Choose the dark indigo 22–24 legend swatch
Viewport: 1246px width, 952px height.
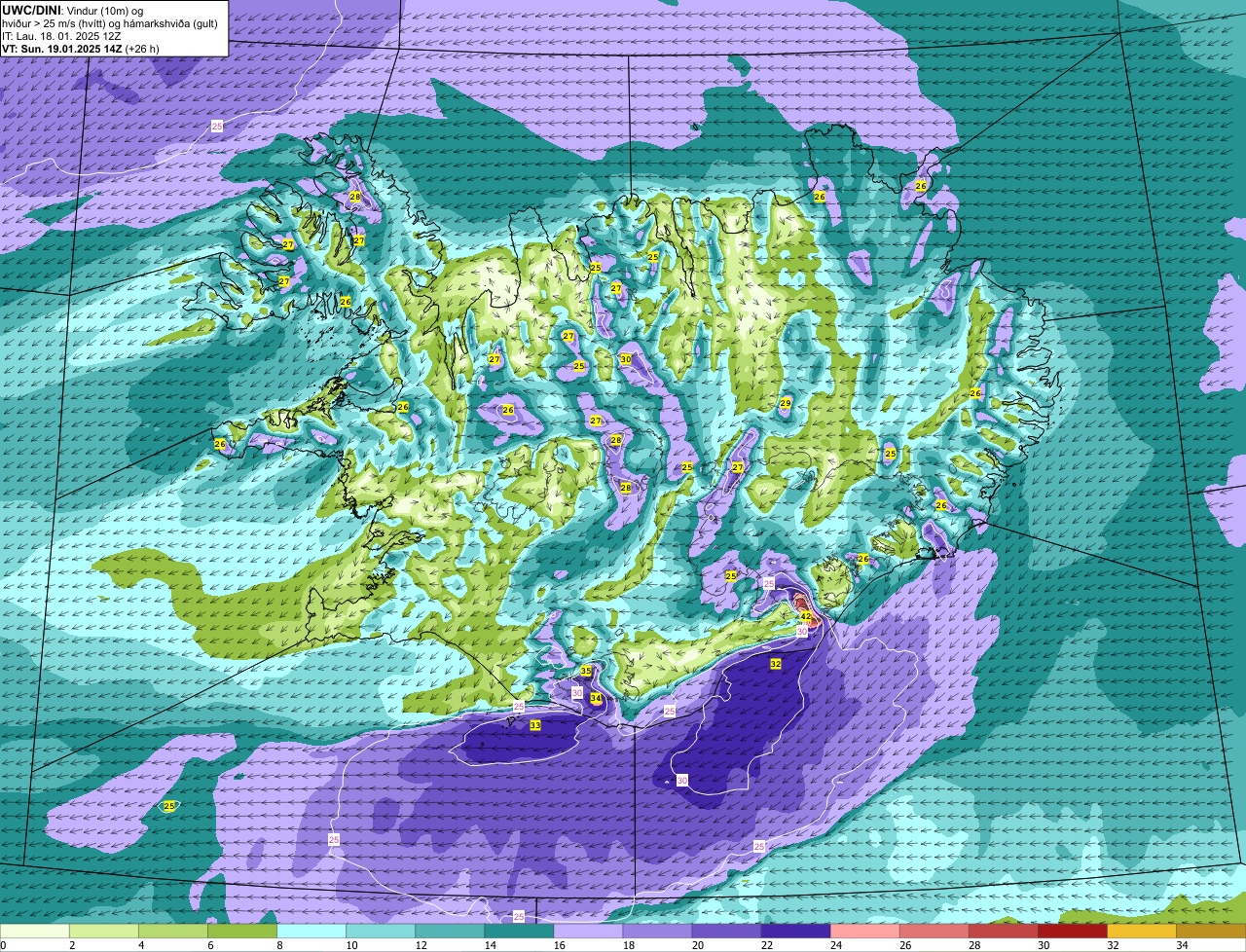point(795,932)
